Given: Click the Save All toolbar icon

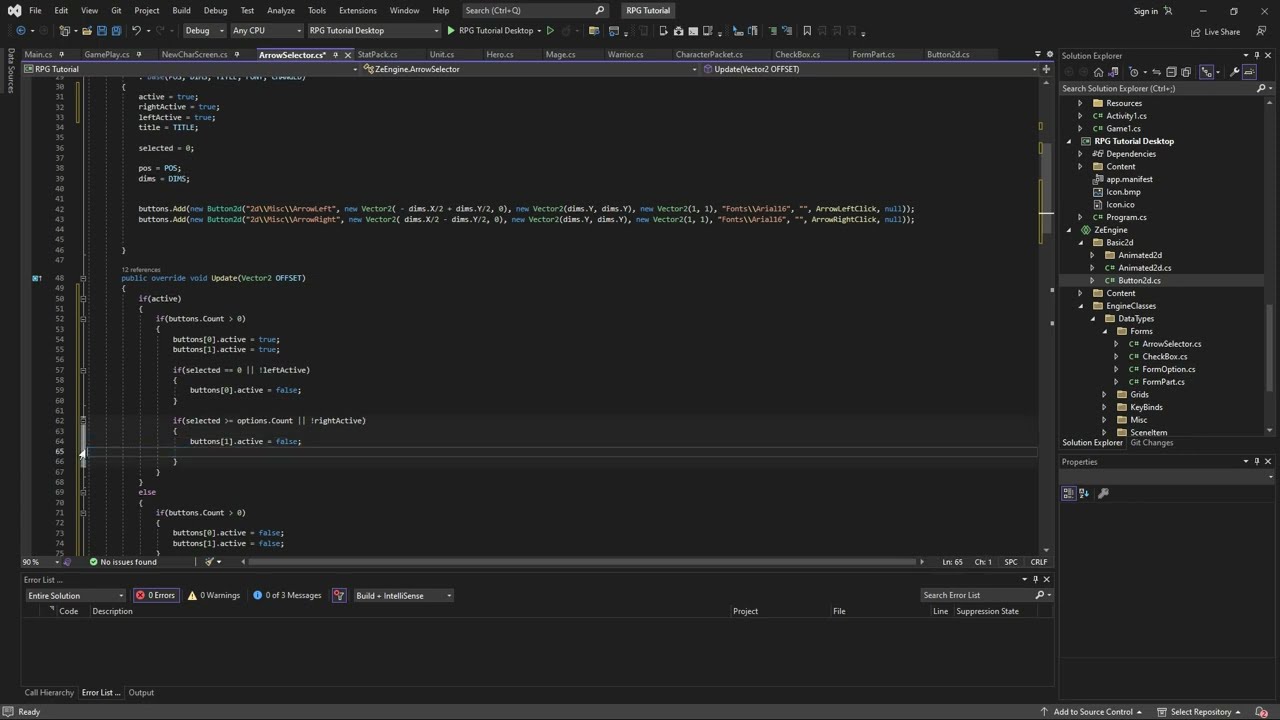Looking at the screenshot, I should [116, 31].
